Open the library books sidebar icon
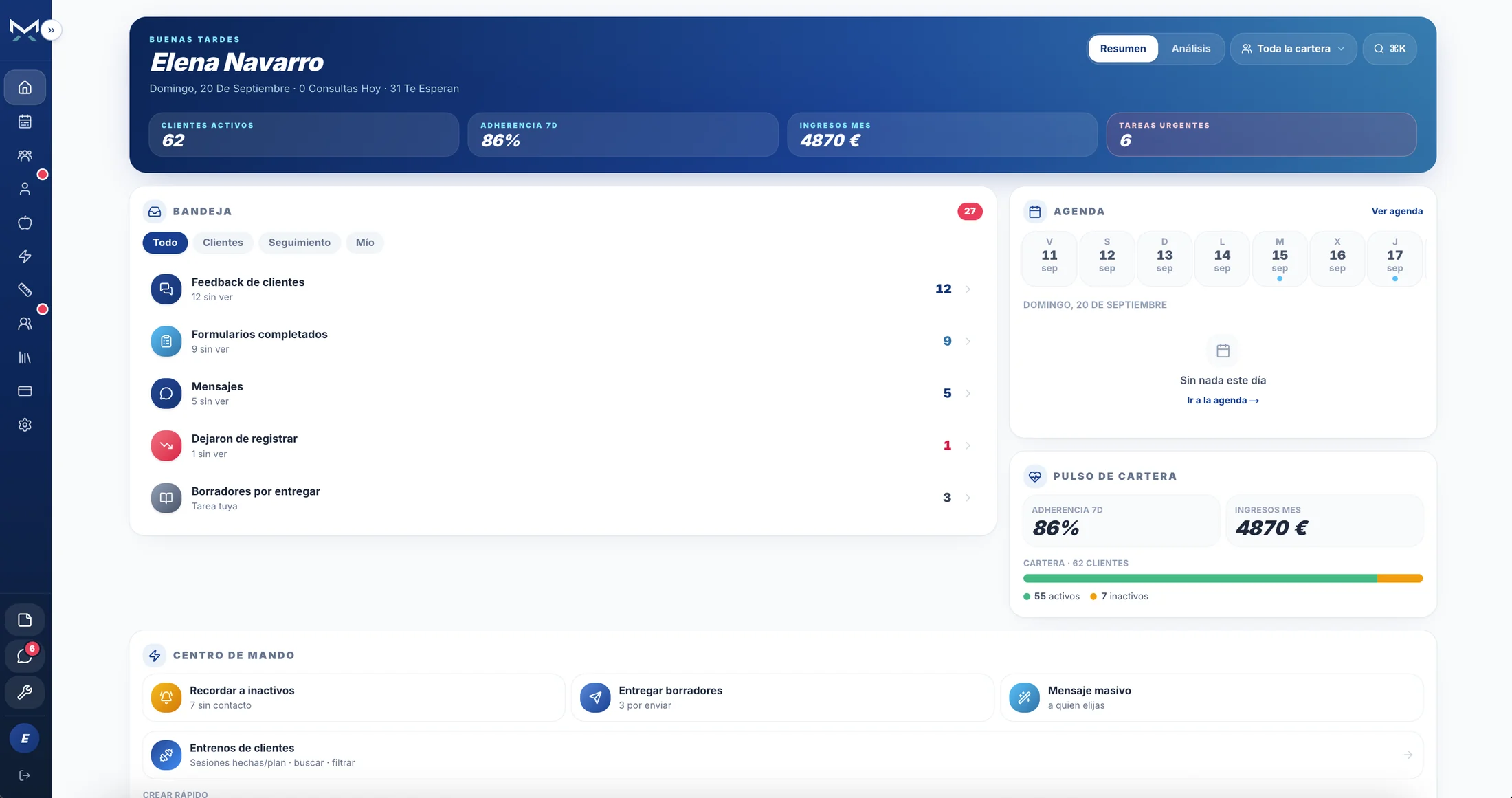 (x=25, y=357)
